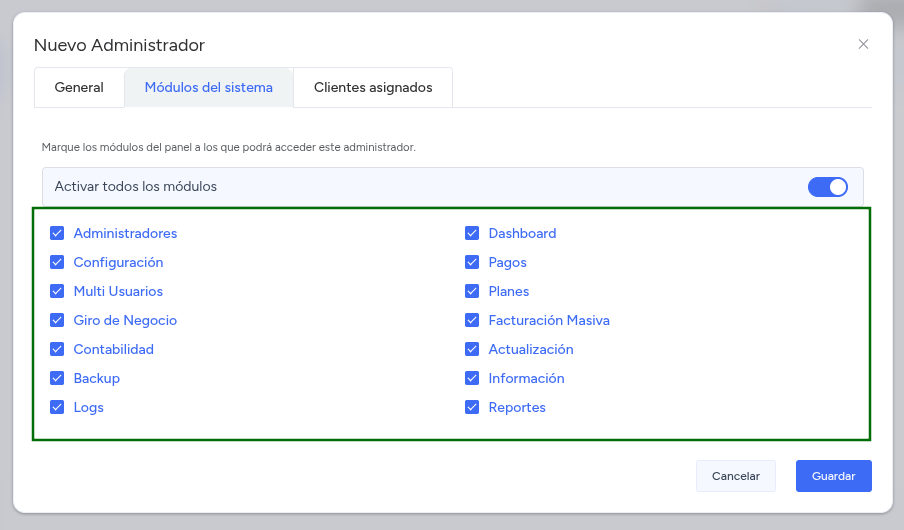Uncheck the Dashboard checkbox

472,233
